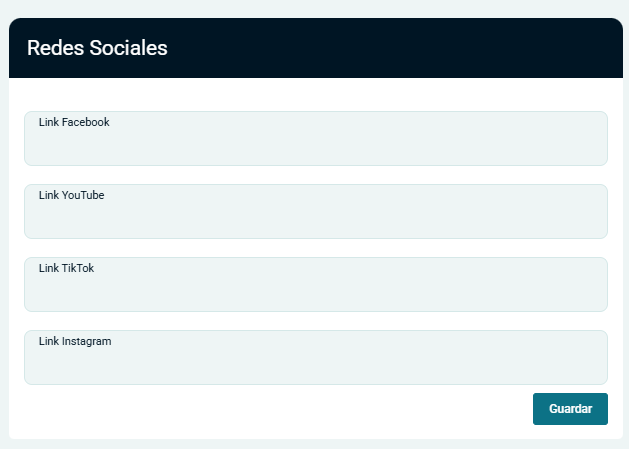Screen dimensions: 629x449
Task: Click the "Link TikTok" label text
Action: [66, 268]
